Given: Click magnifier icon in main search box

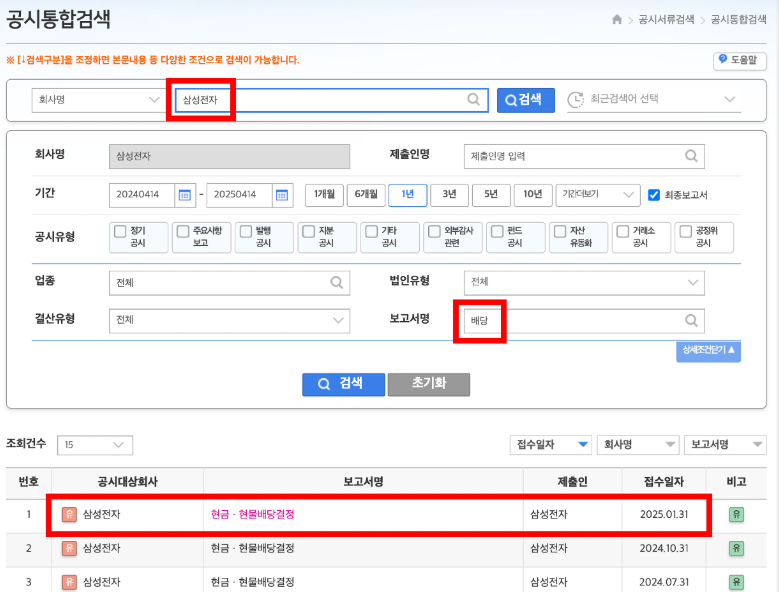Looking at the screenshot, I should (473, 99).
